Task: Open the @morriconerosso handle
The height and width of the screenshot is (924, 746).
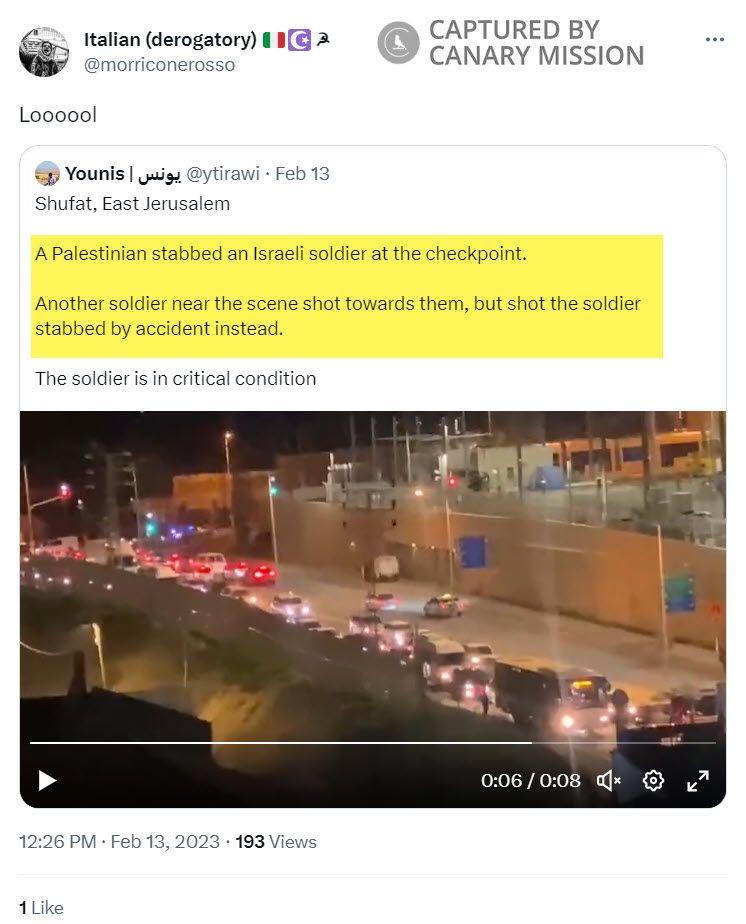Action: [x=159, y=65]
